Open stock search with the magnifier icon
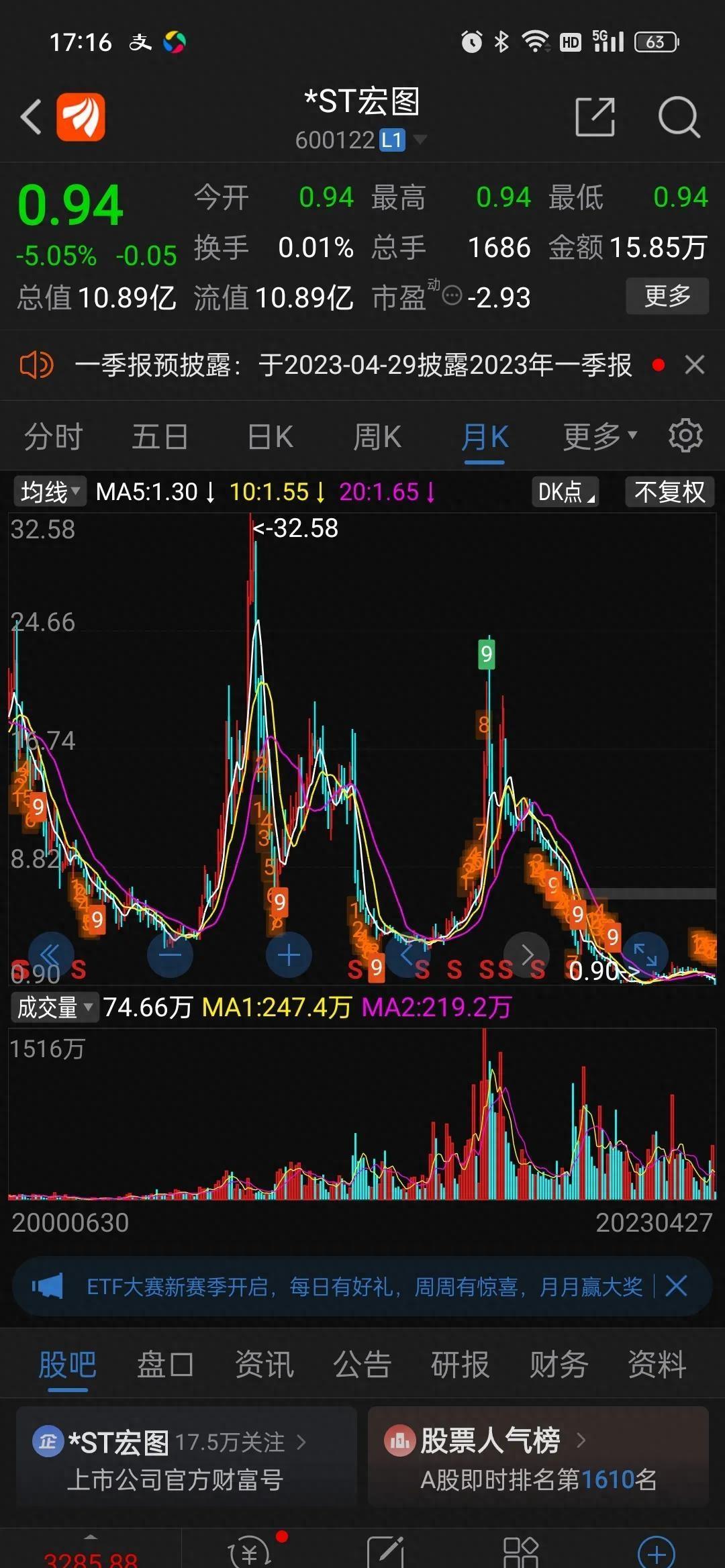Image resolution: width=725 pixels, height=1568 pixels. (x=679, y=117)
